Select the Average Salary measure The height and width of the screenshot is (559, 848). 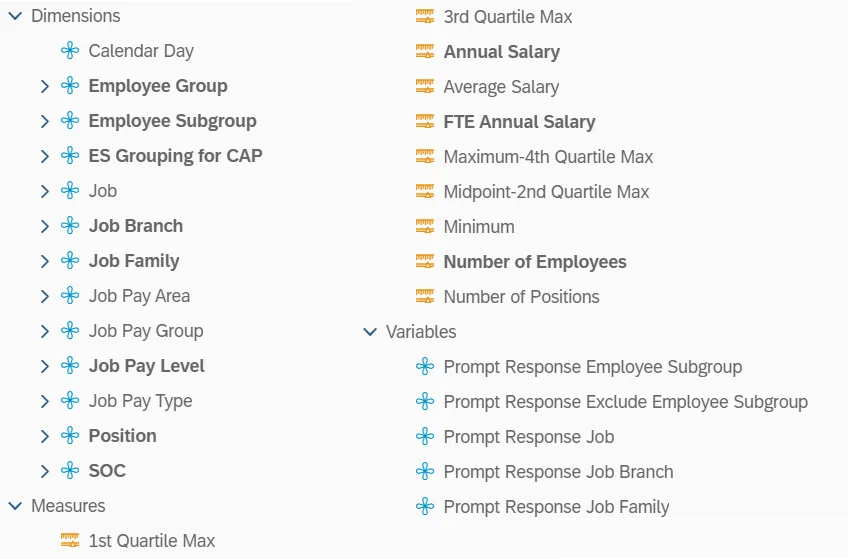pyautogui.click(x=501, y=87)
